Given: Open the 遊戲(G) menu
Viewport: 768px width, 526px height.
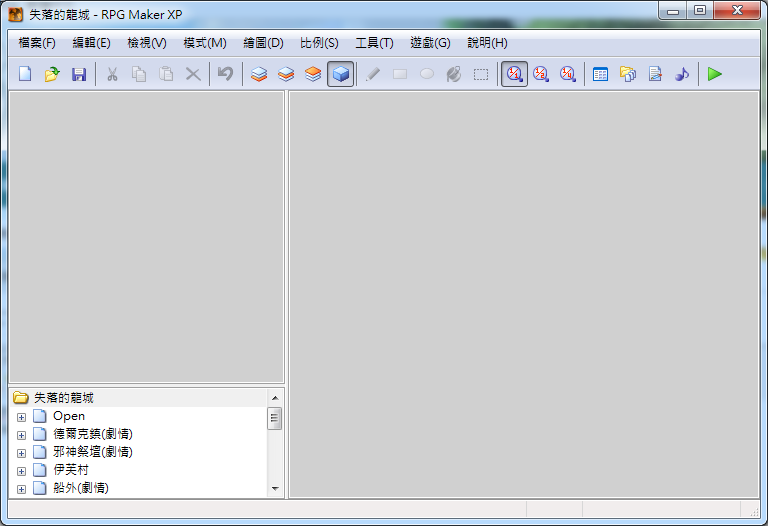Looking at the screenshot, I should click(430, 43).
